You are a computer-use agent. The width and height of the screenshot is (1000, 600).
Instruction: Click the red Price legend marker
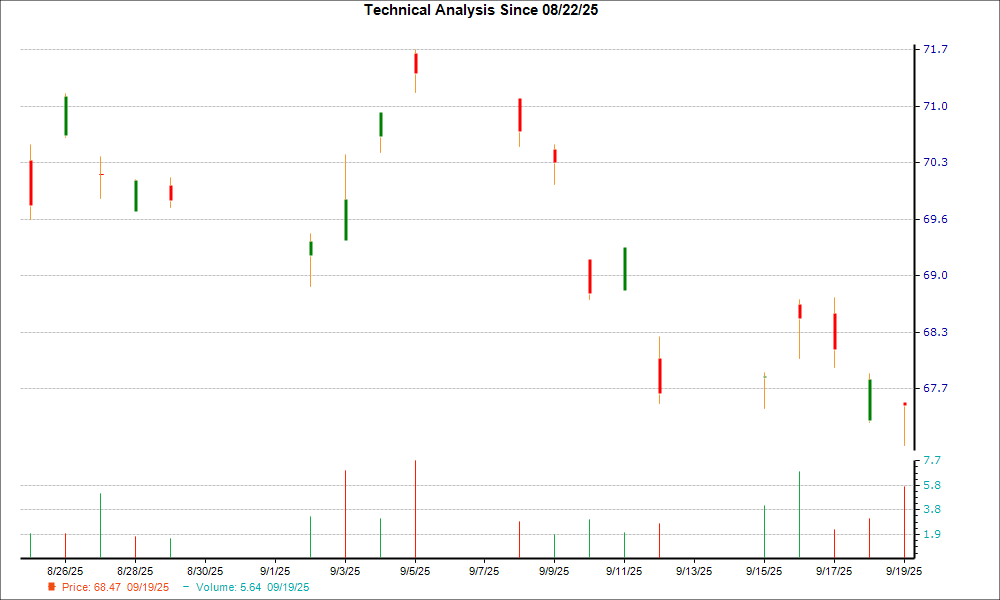pyautogui.click(x=52, y=587)
